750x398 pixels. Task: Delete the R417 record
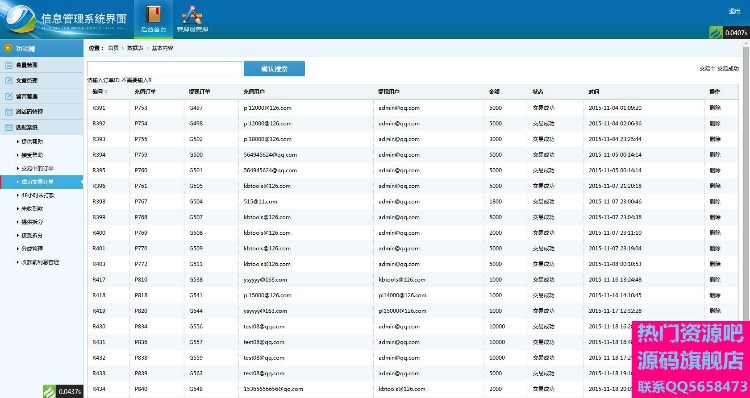click(x=715, y=279)
